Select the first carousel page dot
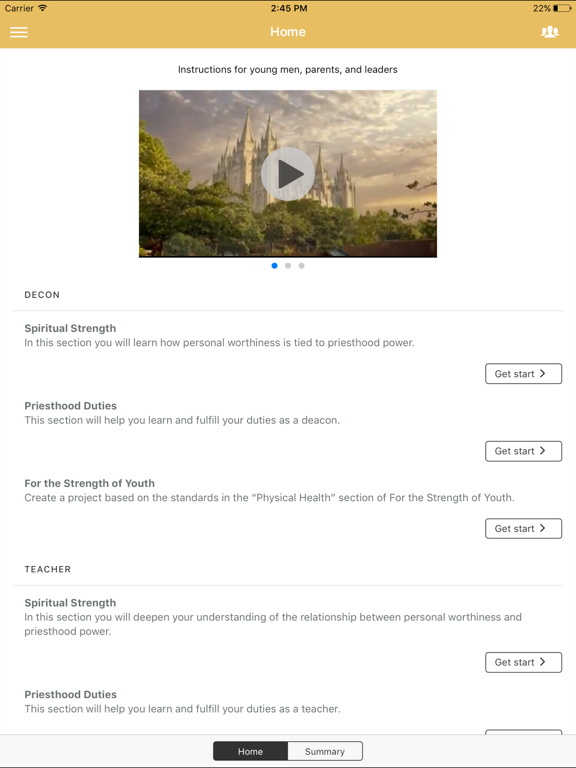Image resolution: width=576 pixels, height=768 pixels. click(274, 265)
